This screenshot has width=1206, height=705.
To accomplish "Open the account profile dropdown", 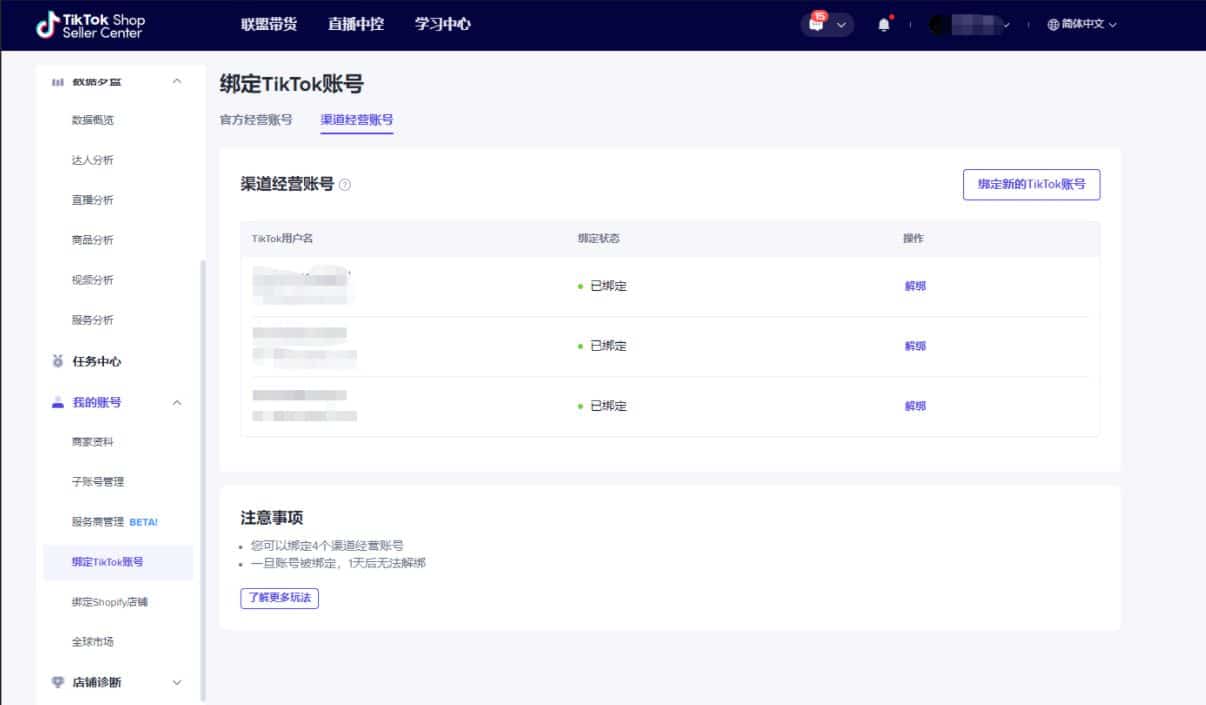I will point(969,25).
